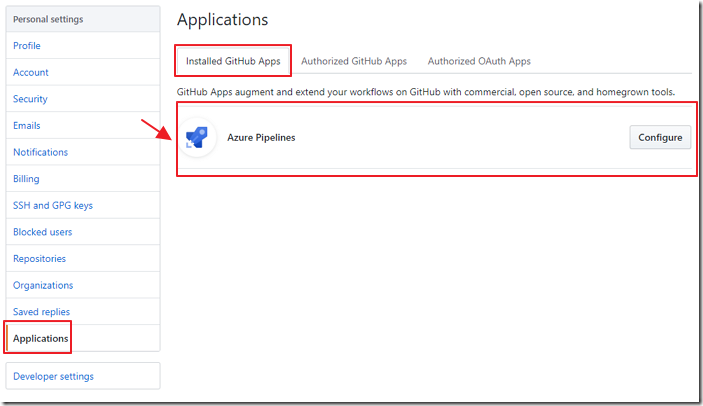
Task: Switch to Authorized GitHub Apps tab
Action: point(354,61)
